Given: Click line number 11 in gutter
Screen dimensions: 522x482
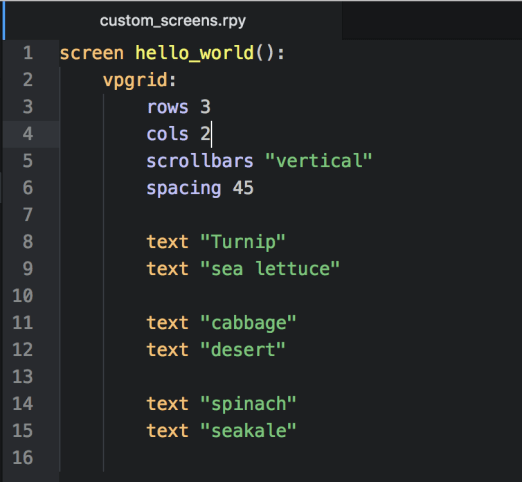Looking at the screenshot, I should (23, 323).
